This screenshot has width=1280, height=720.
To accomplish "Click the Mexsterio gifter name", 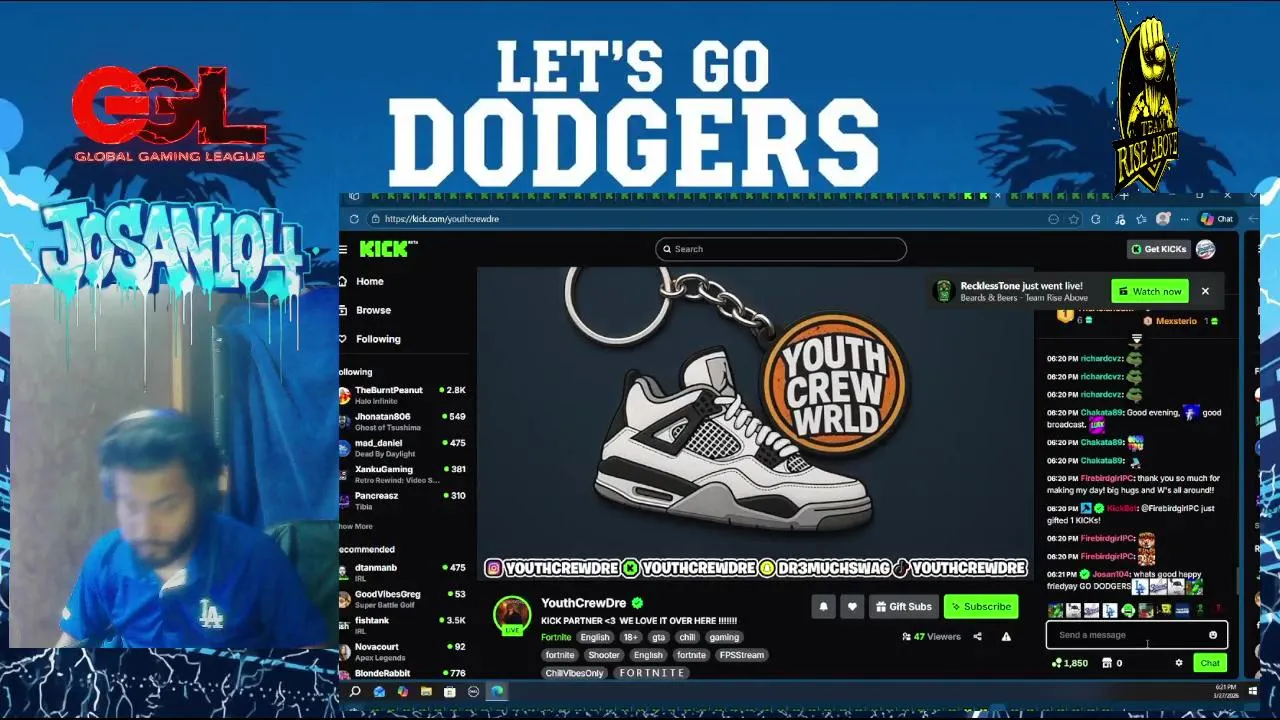I will coord(1176,321).
